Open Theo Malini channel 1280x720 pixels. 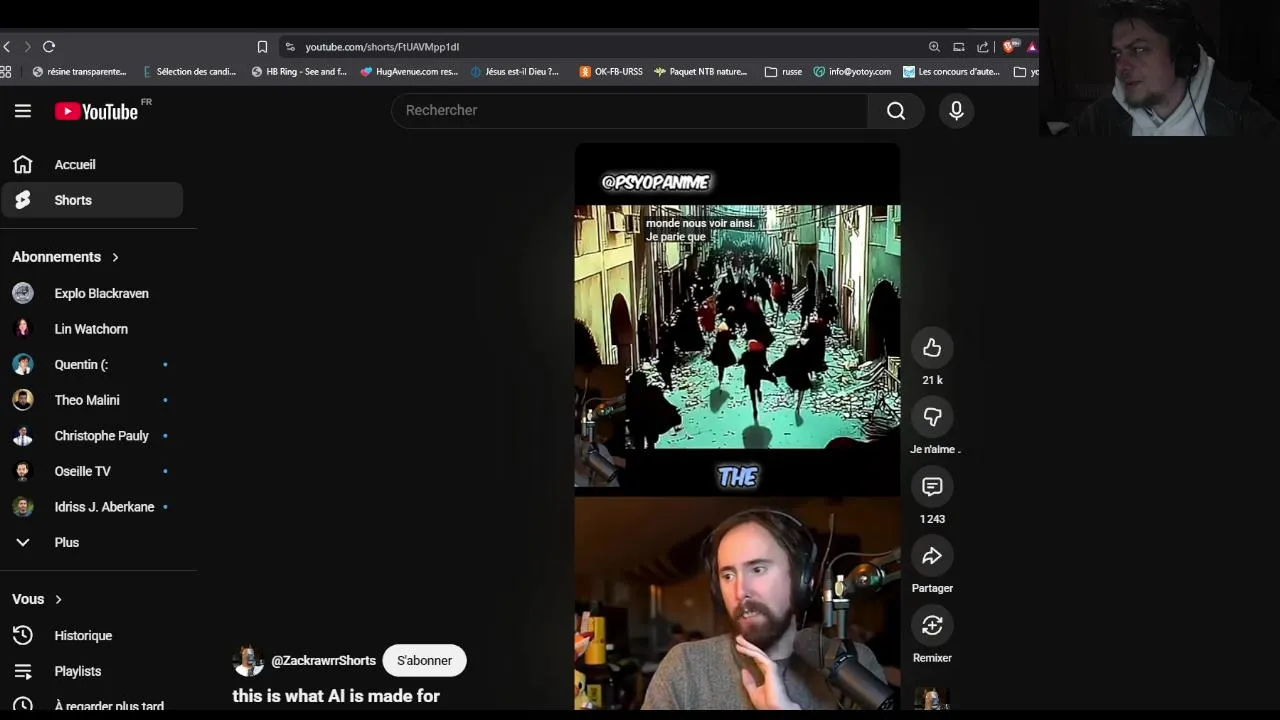(x=91, y=400)
